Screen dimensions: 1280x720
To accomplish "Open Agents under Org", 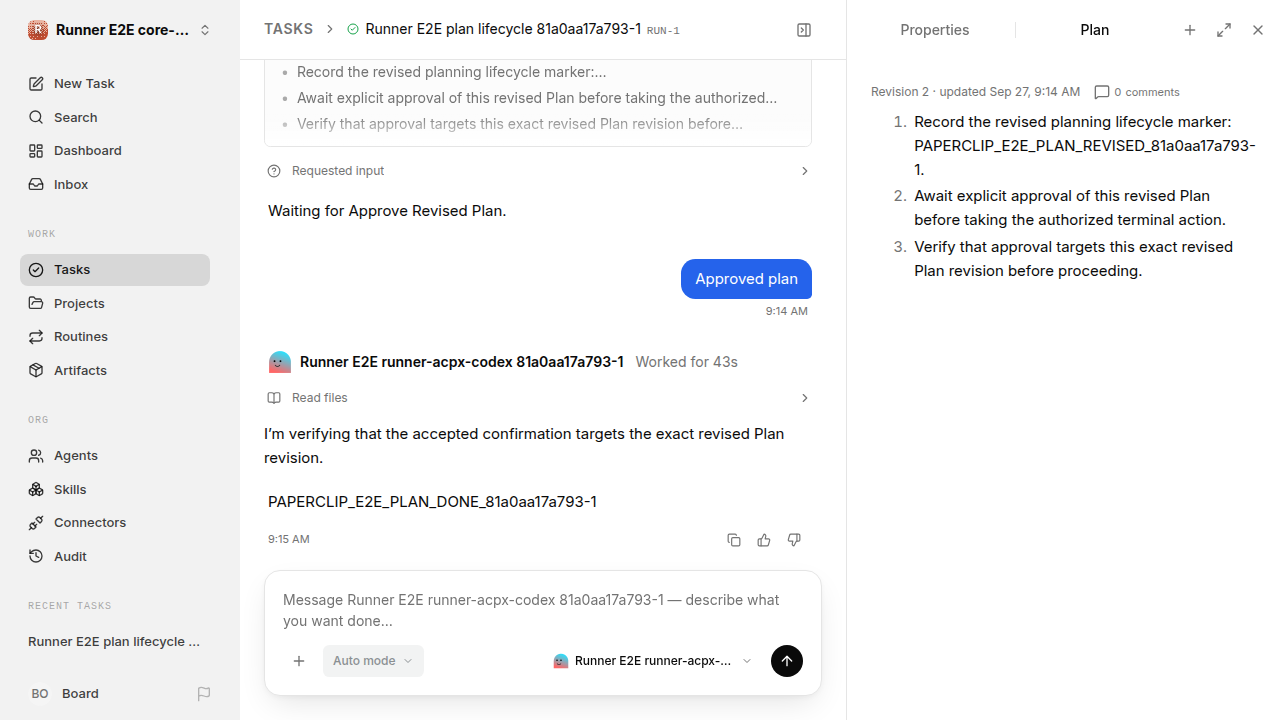I will click(x=115, y=456).
